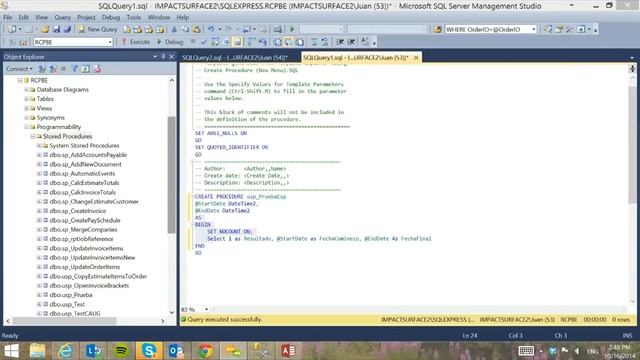Click the Find in Files icon beside search box
This screenshot has width=640, height=360.
point(438,29)
